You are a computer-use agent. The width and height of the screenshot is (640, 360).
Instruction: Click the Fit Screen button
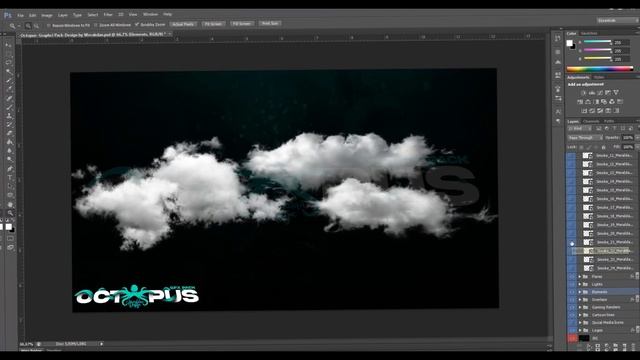pos(213,24)
